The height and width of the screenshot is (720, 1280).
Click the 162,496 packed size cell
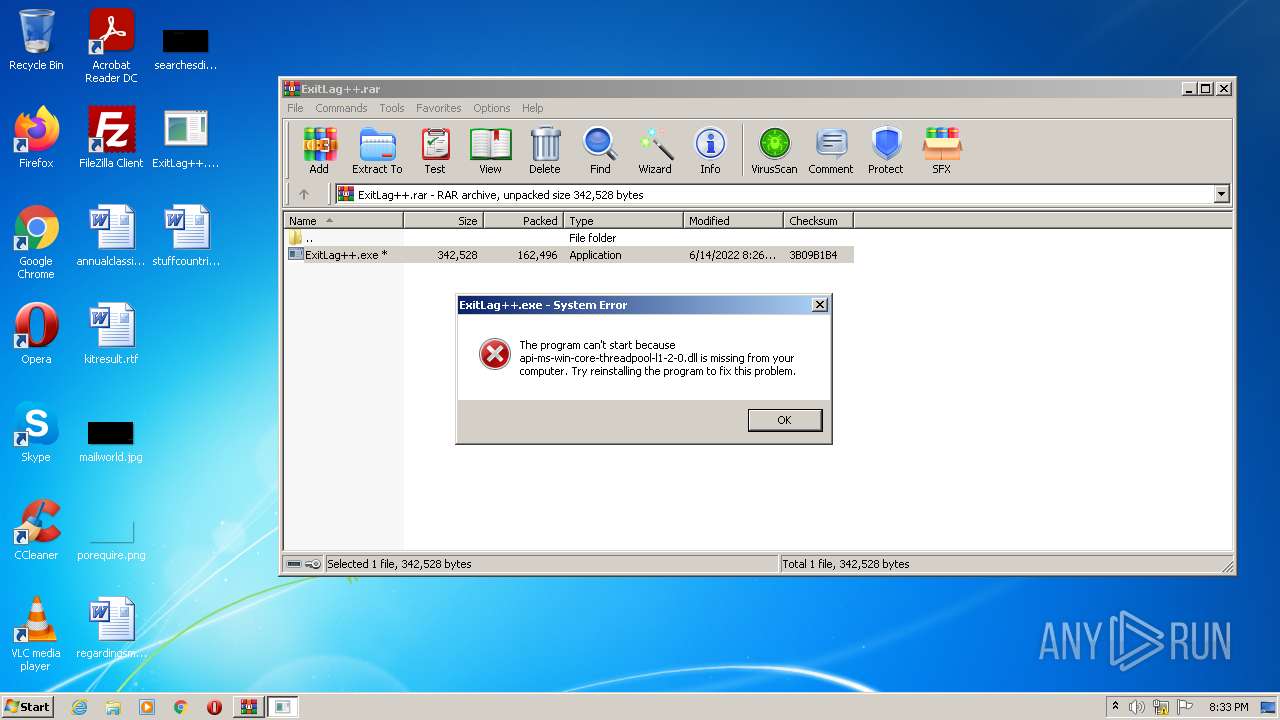pyautogui.click(x=537, y=255)
